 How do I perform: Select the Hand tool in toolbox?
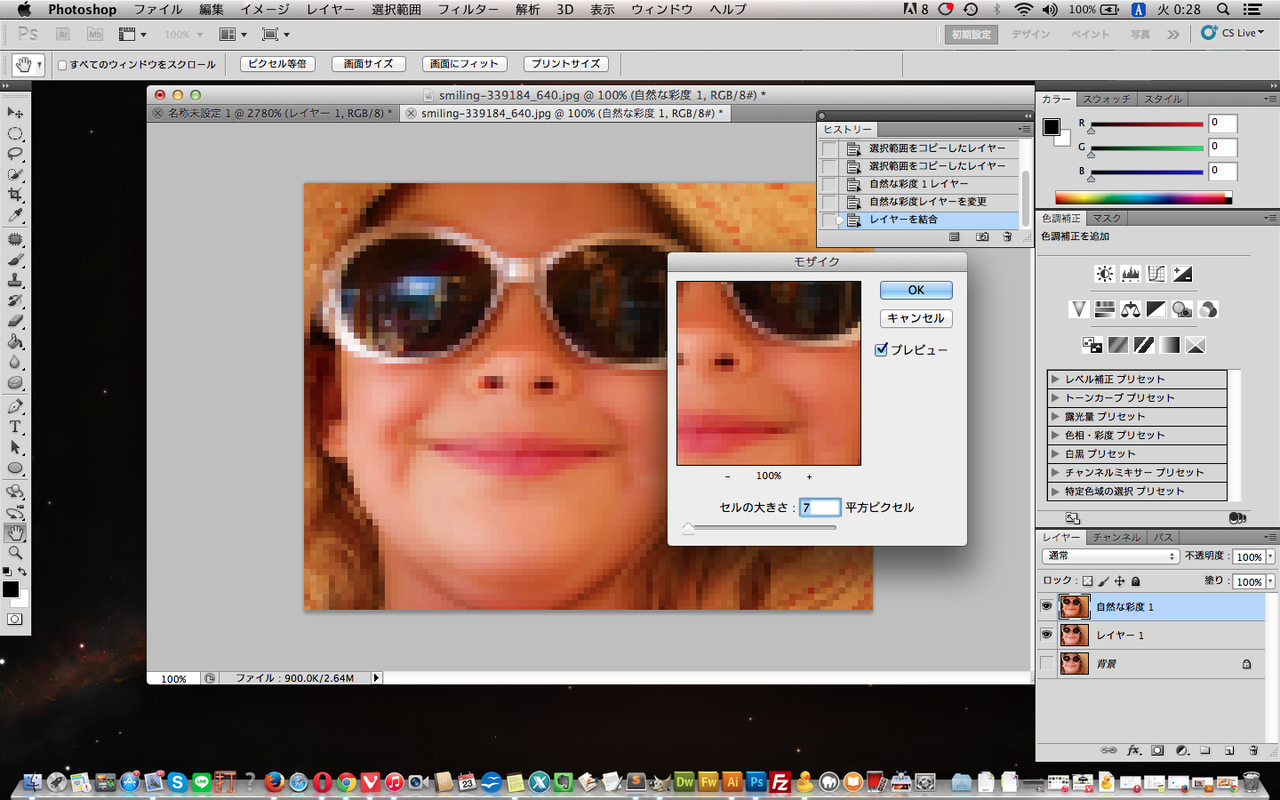click(x=15, y=533)
